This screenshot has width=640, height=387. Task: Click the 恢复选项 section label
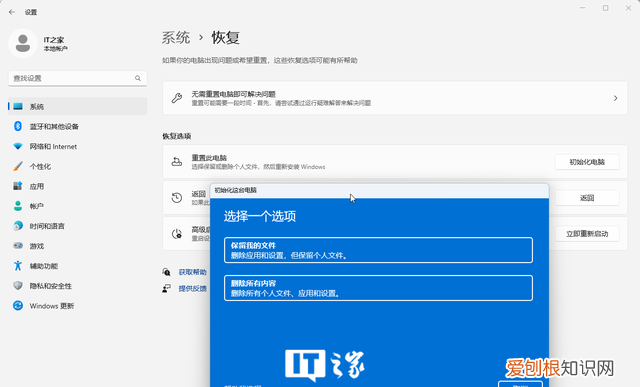tap(177, 136)
